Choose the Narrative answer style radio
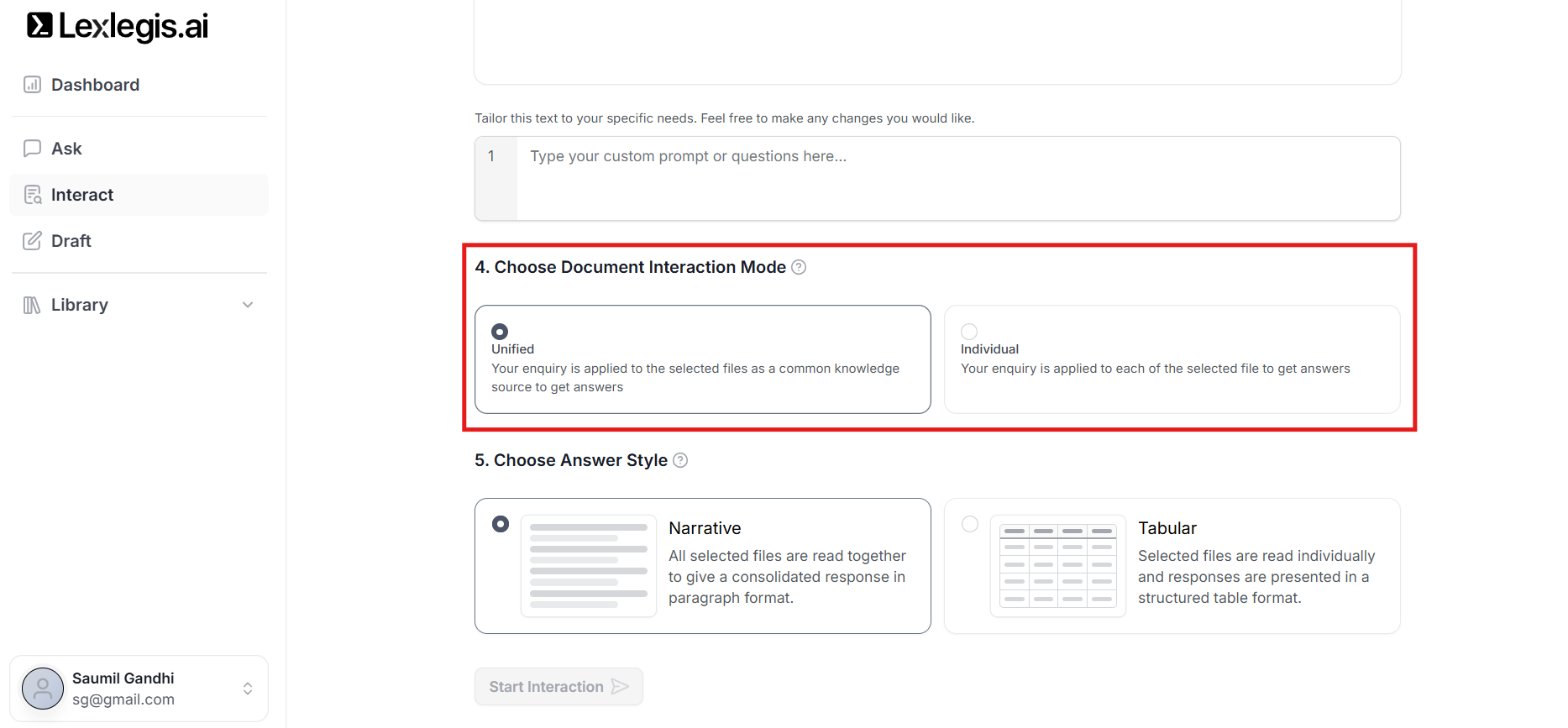Image resolution: width=1568 pixels, height=728 pixels. (501, 524)
